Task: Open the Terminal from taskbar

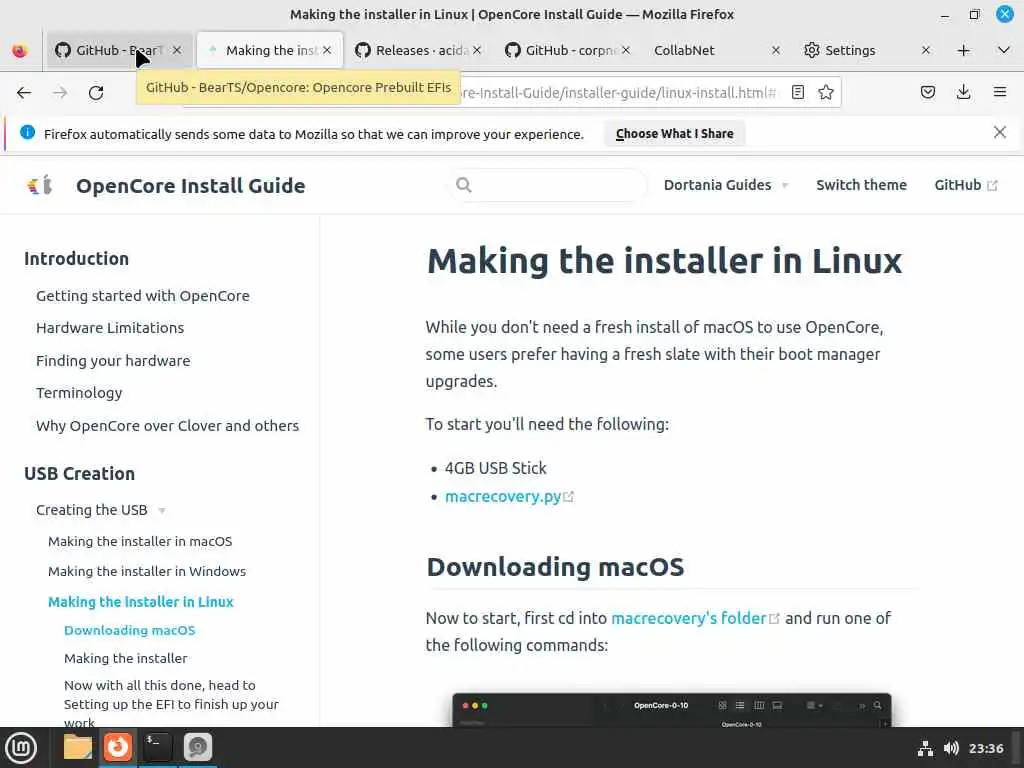Action: pyautogui.click(x=157, y=747)
